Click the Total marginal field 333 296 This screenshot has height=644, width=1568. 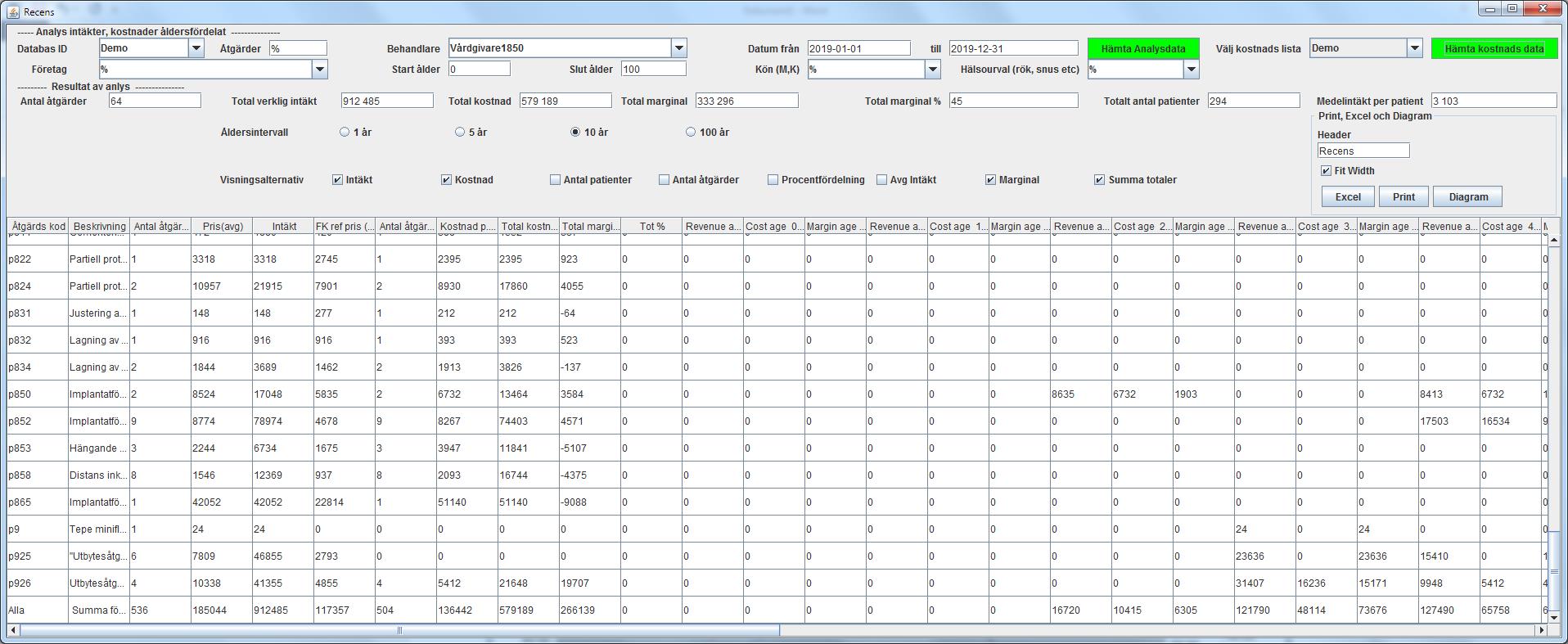(746, 101)
